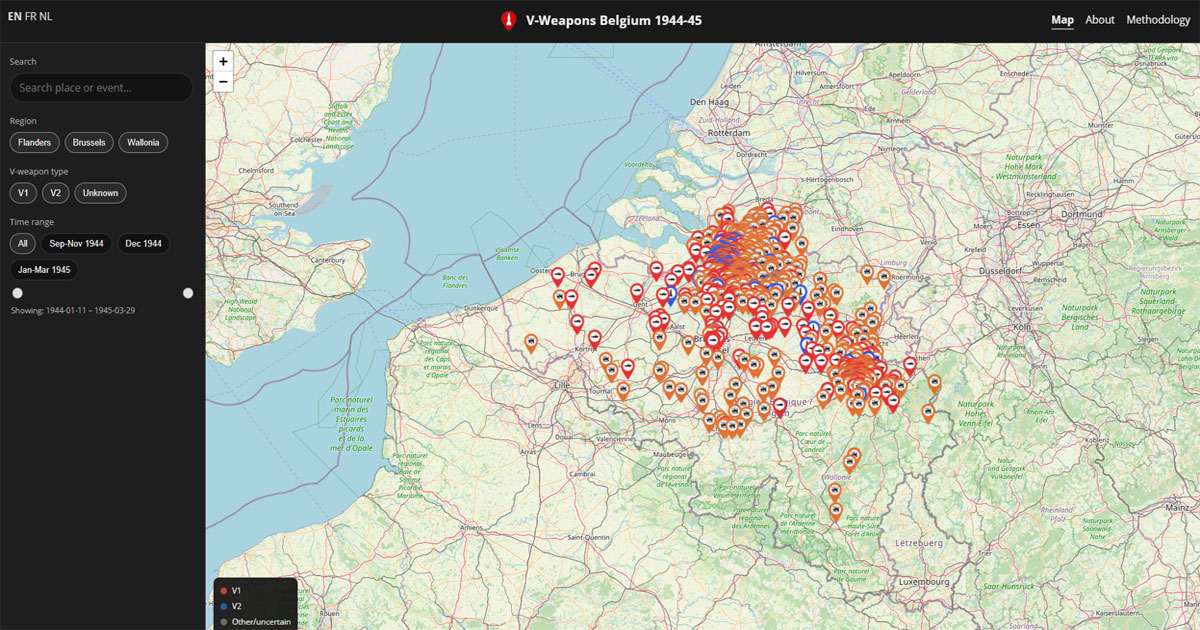
Task: Enable the V2 weapon type filter
Action: point(55,192)
